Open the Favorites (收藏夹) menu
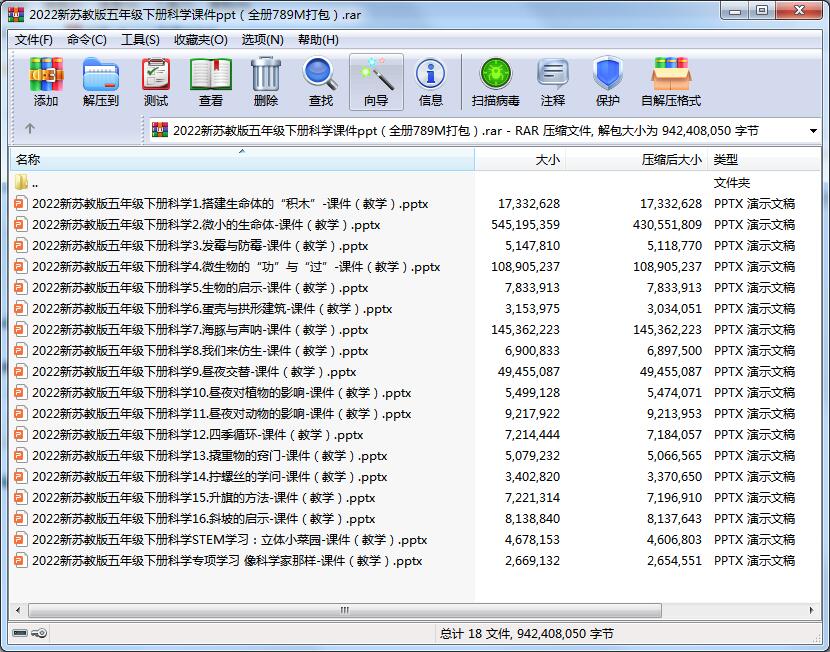Image resolution: width=830 pixels, height=652 pixels. click(x=201, y=40)
